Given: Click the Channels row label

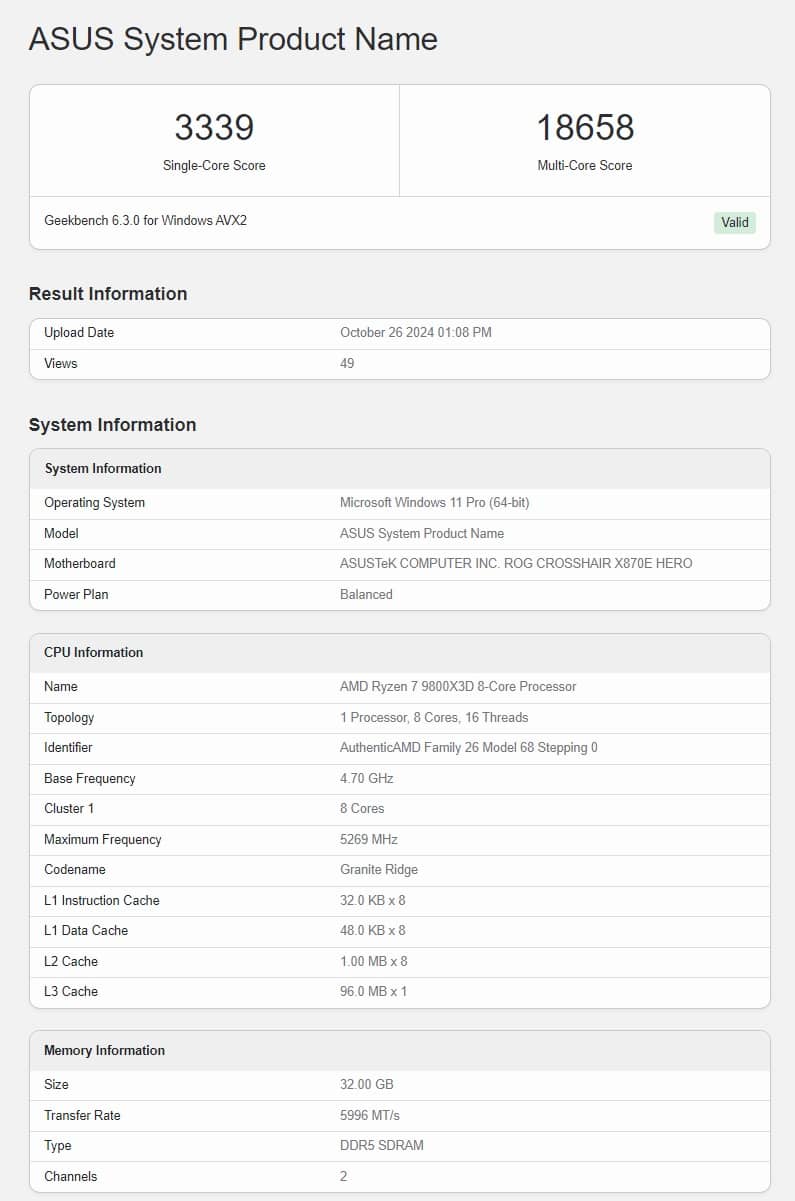Looking at the screenshot, I should point(71,1176).
